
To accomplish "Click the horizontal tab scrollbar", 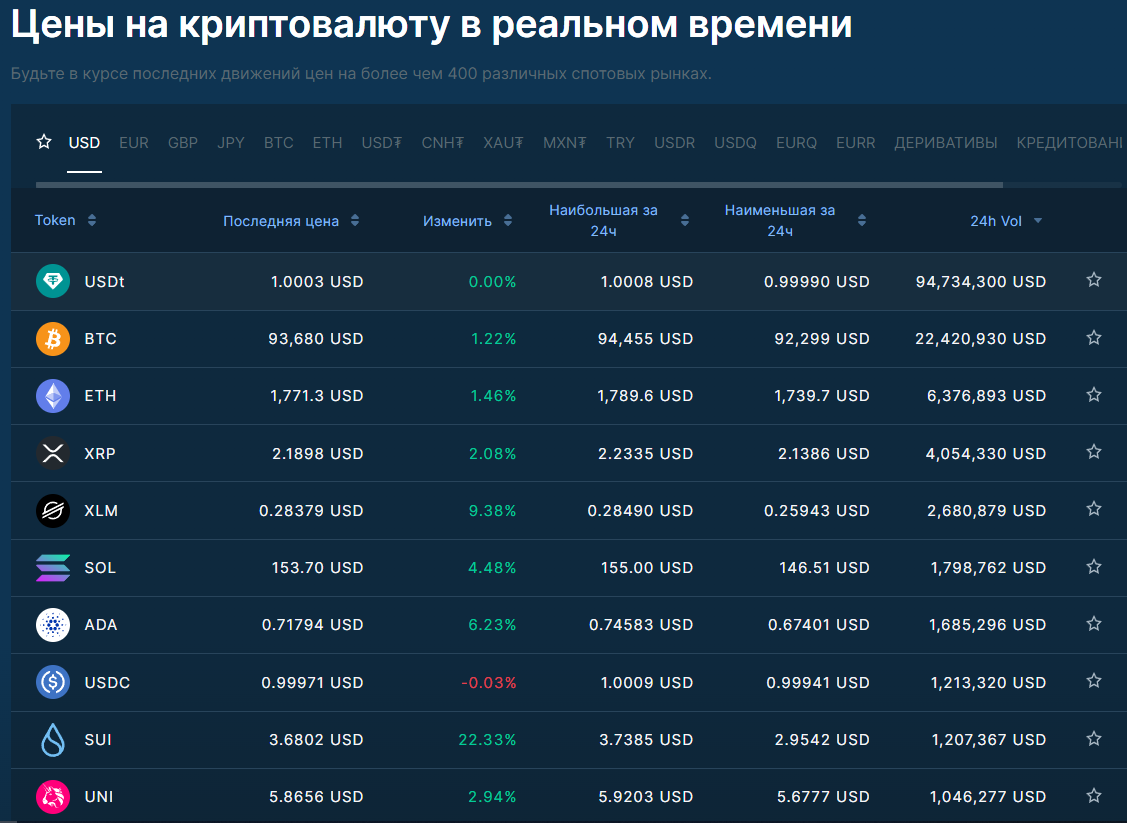I will click(519, 185).
